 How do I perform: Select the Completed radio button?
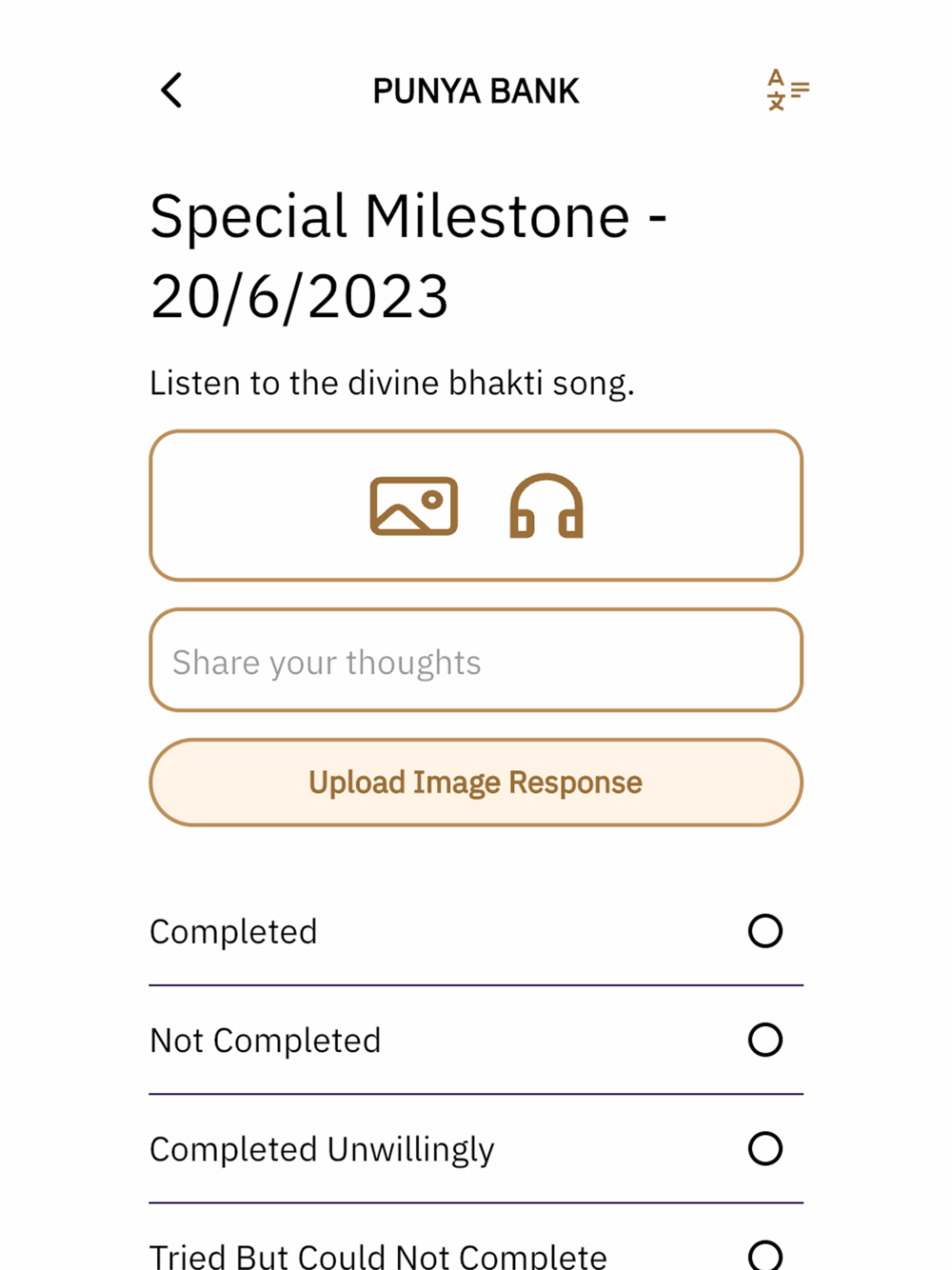(764, 931)
